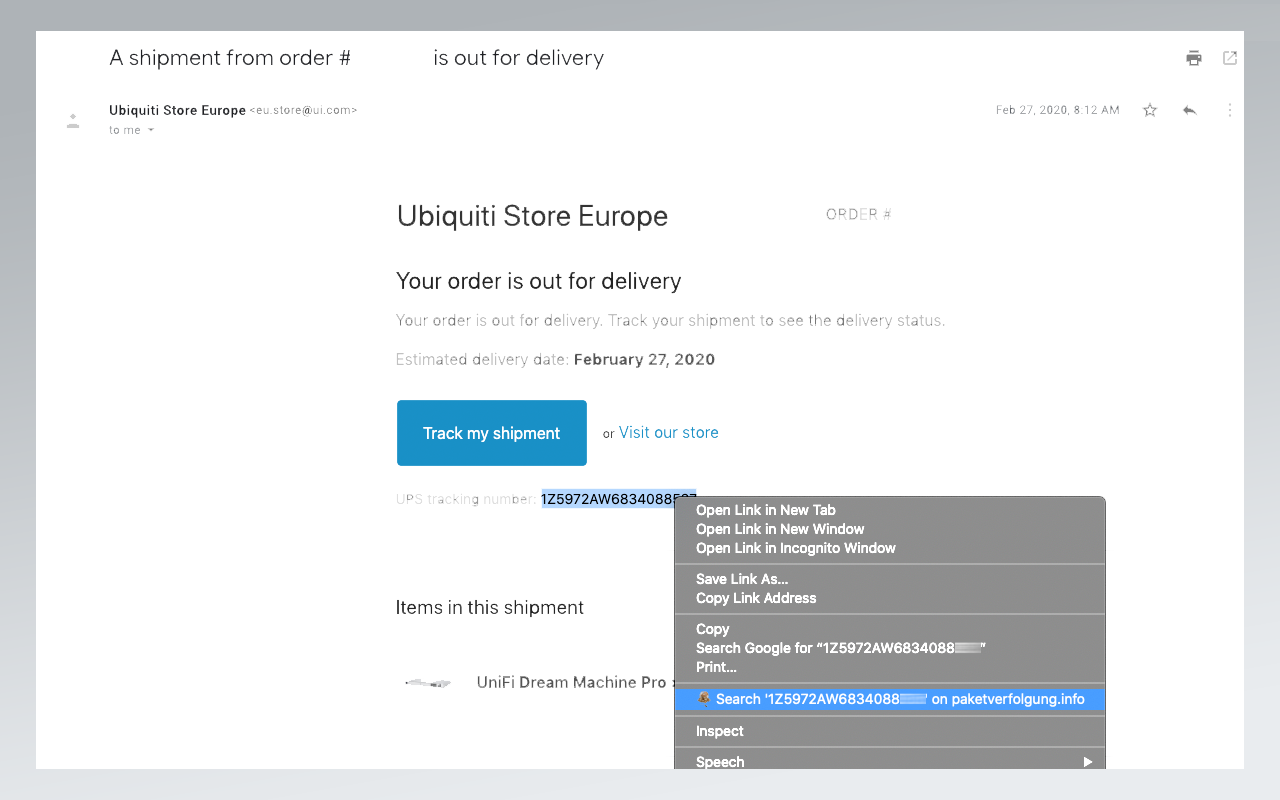This screenshot has width=1280, height=800.
Task: Open the 'Visit our store' link
Action: coord(668,432)
